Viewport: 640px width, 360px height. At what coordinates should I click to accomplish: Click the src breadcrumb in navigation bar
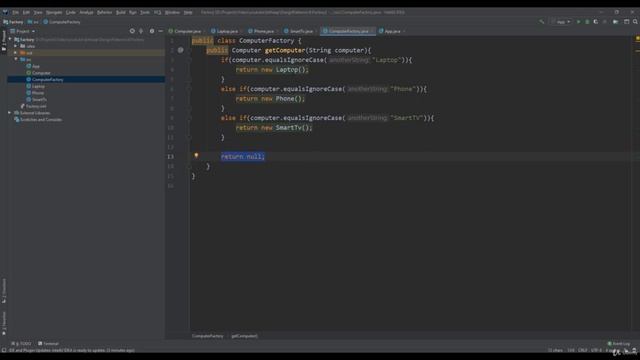coord(33,22)
